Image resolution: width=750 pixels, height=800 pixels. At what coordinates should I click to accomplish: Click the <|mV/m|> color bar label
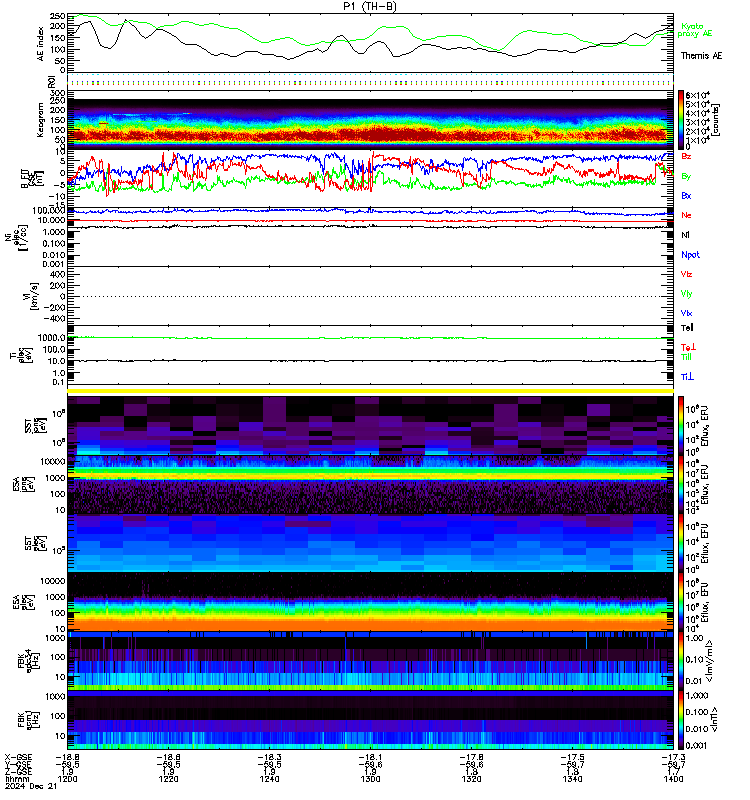point(710,662)
